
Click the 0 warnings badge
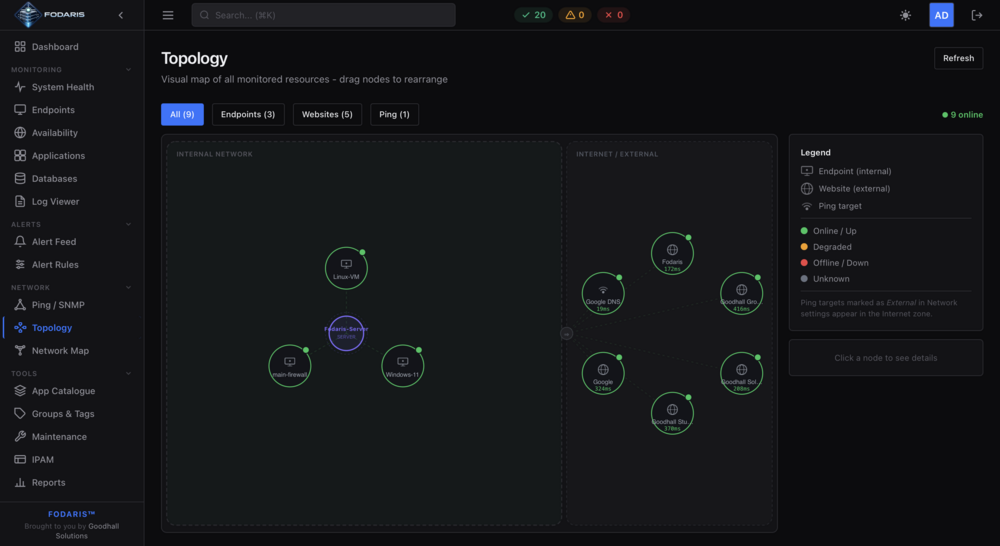[x=575, y=15]
